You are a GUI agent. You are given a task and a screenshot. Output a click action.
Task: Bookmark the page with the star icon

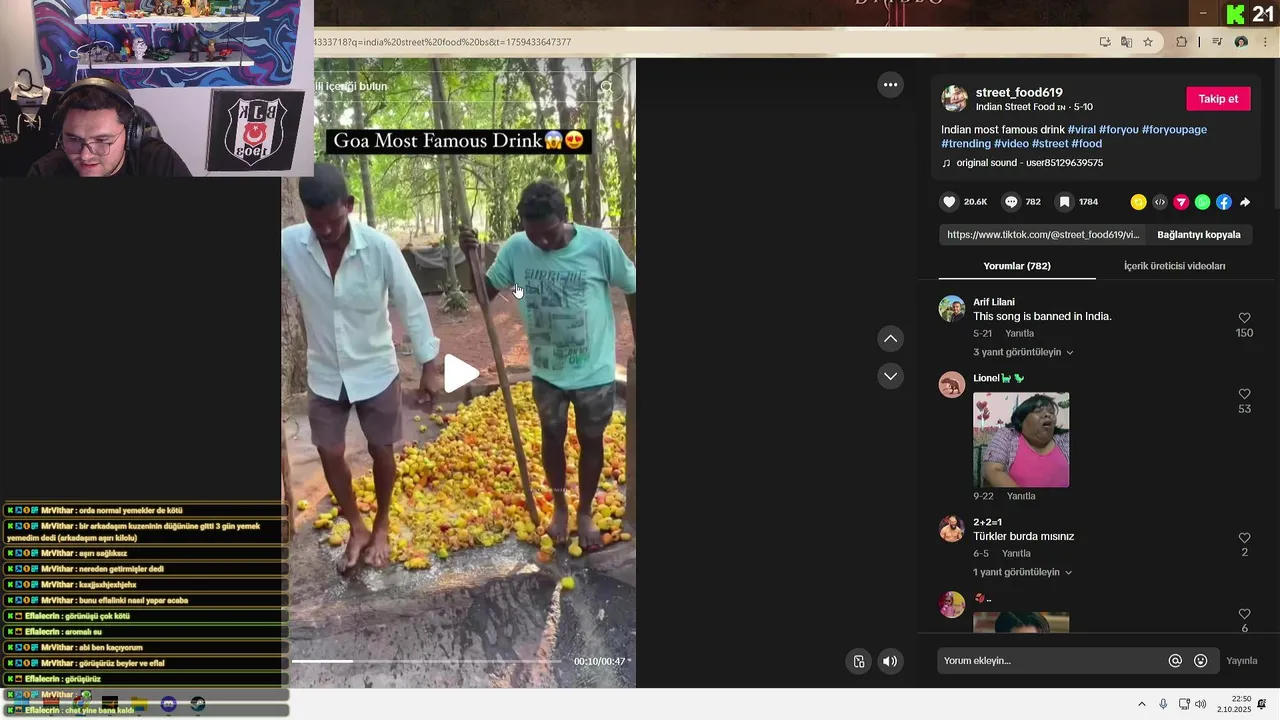click(1148, 42)
